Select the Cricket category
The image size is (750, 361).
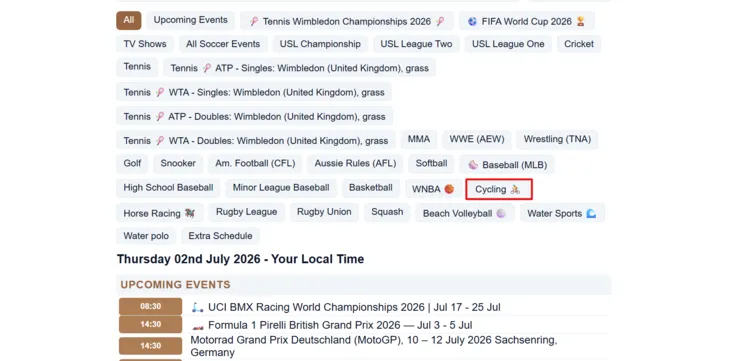pyautogui.click(x=579, y=44)
